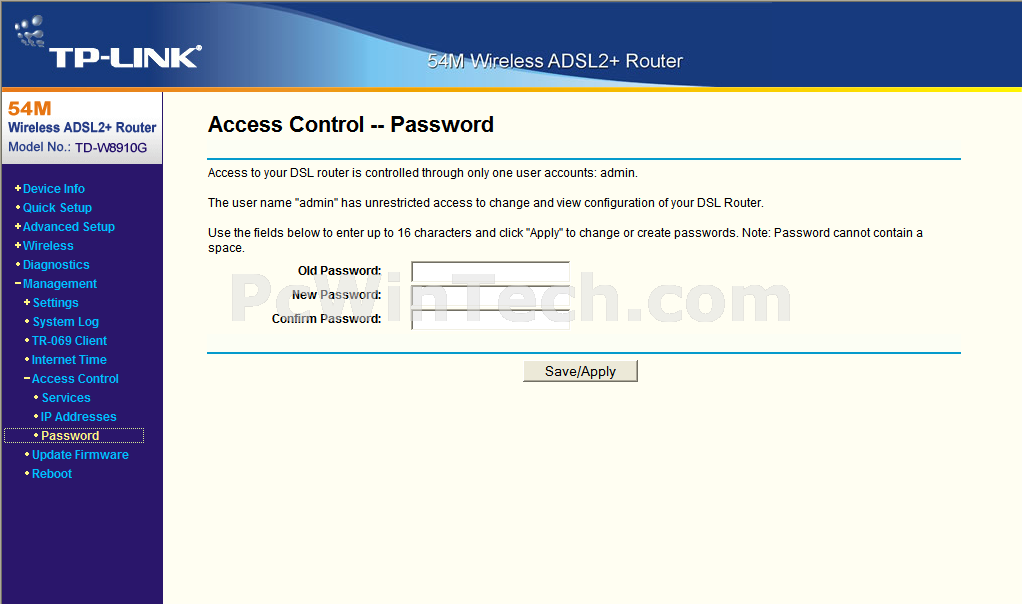Open the Reboot page

(51, 474)
